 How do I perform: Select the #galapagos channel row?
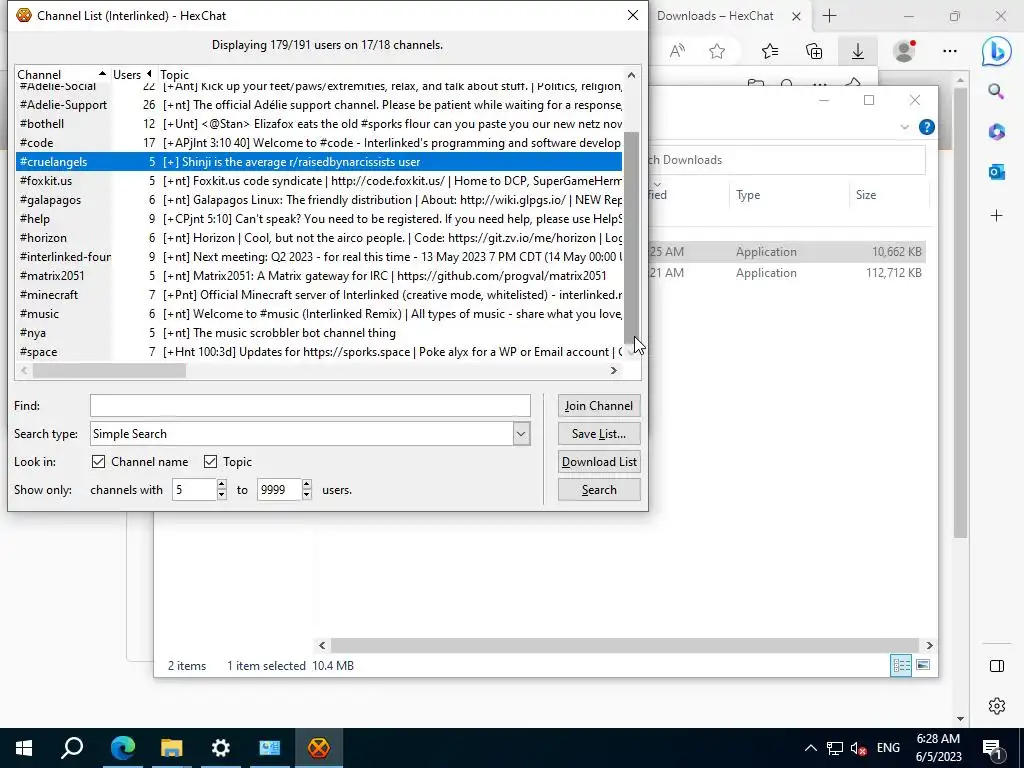pos(319,200)
